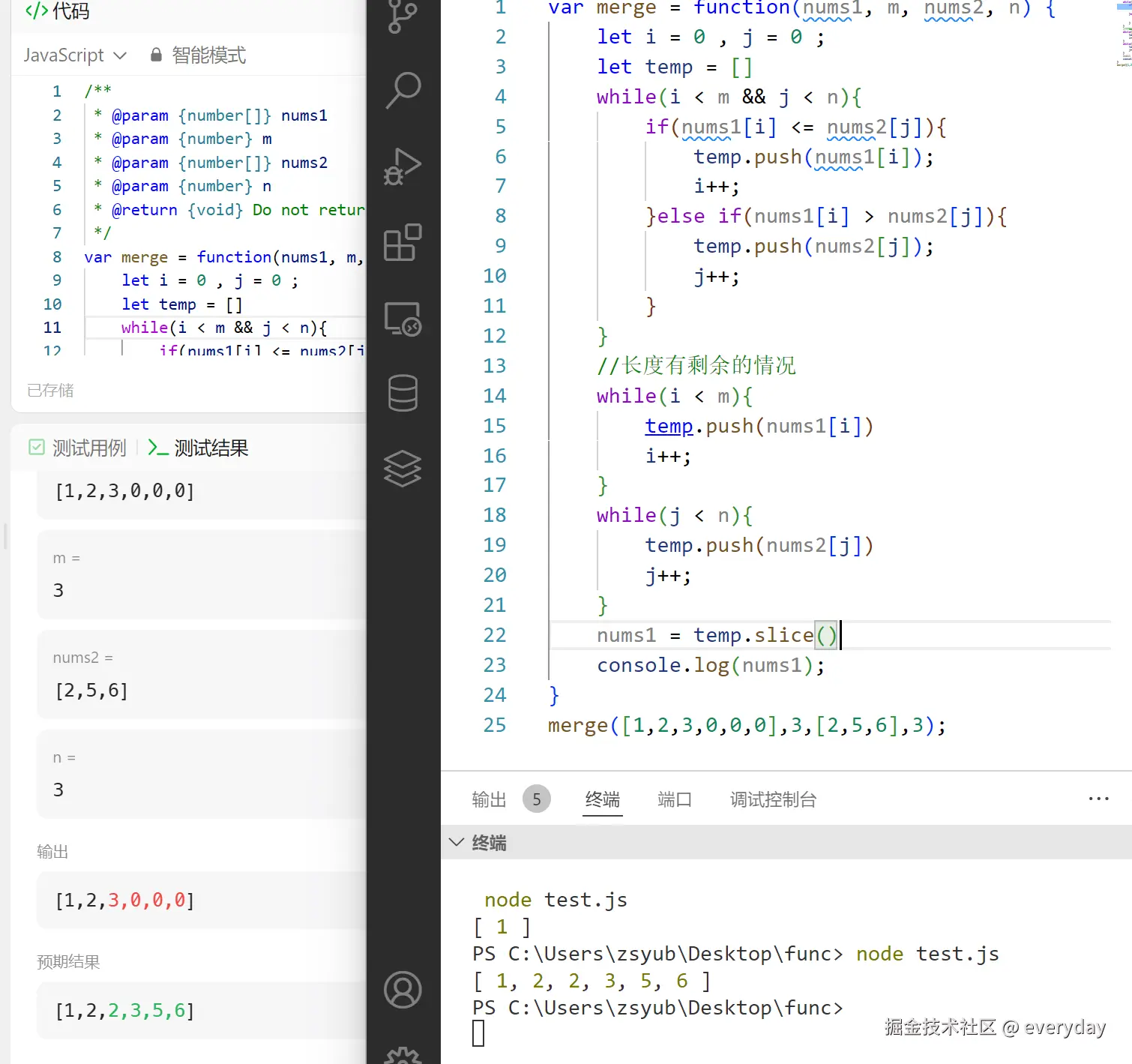The height and width of the screenshot is (1064, 1132).
Task: Click line 11 while loop in LeetCode editor
Action: 224,328
